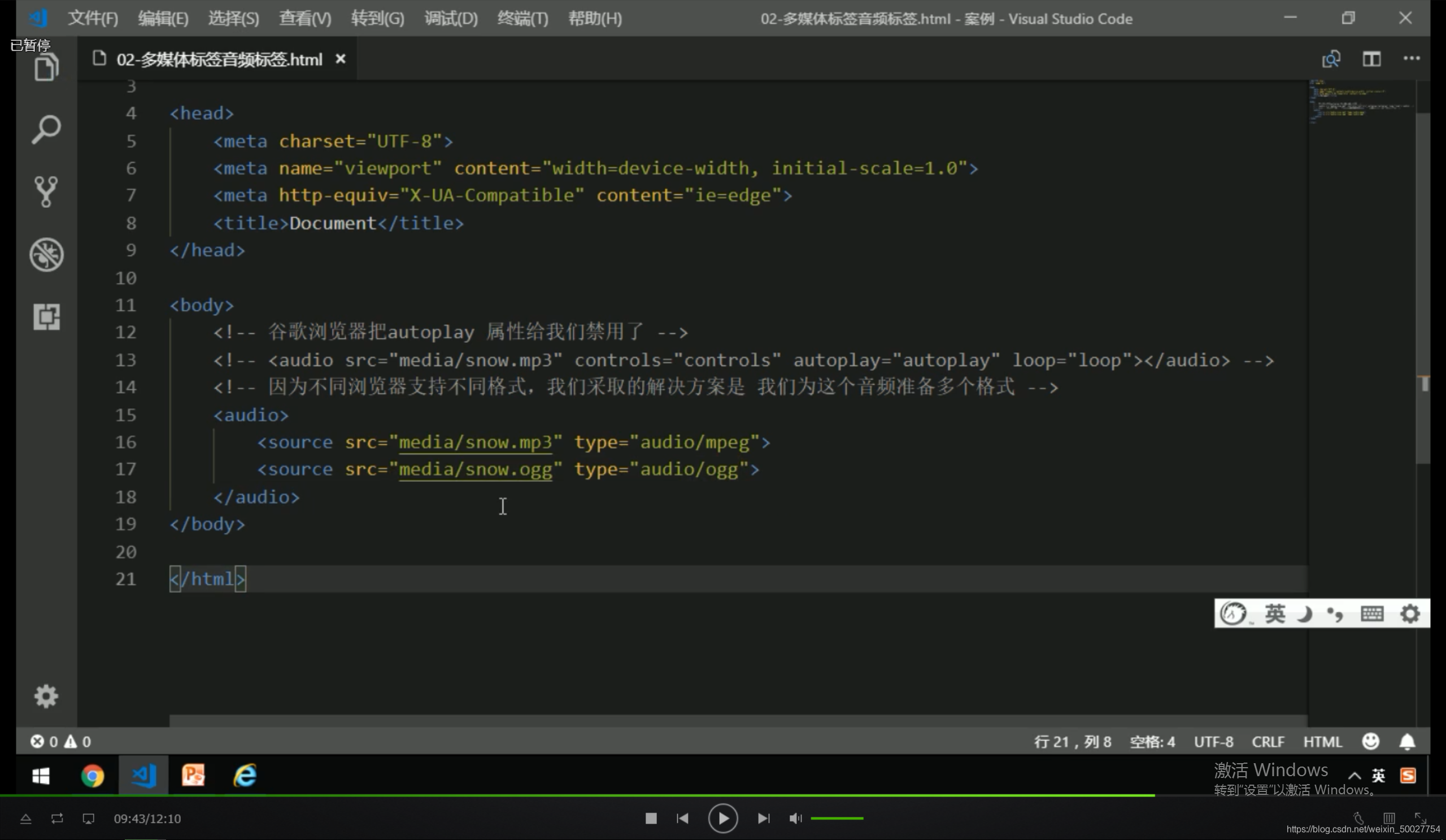Change language mode via HTML status item
The height and width of the screenshot is (840, 1446).
[1323, 741]
